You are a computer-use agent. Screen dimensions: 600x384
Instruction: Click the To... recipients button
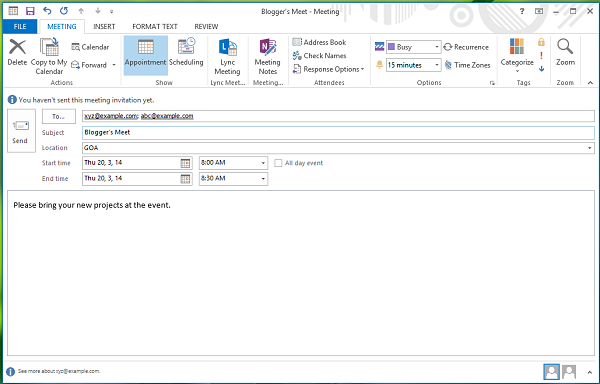59,116
